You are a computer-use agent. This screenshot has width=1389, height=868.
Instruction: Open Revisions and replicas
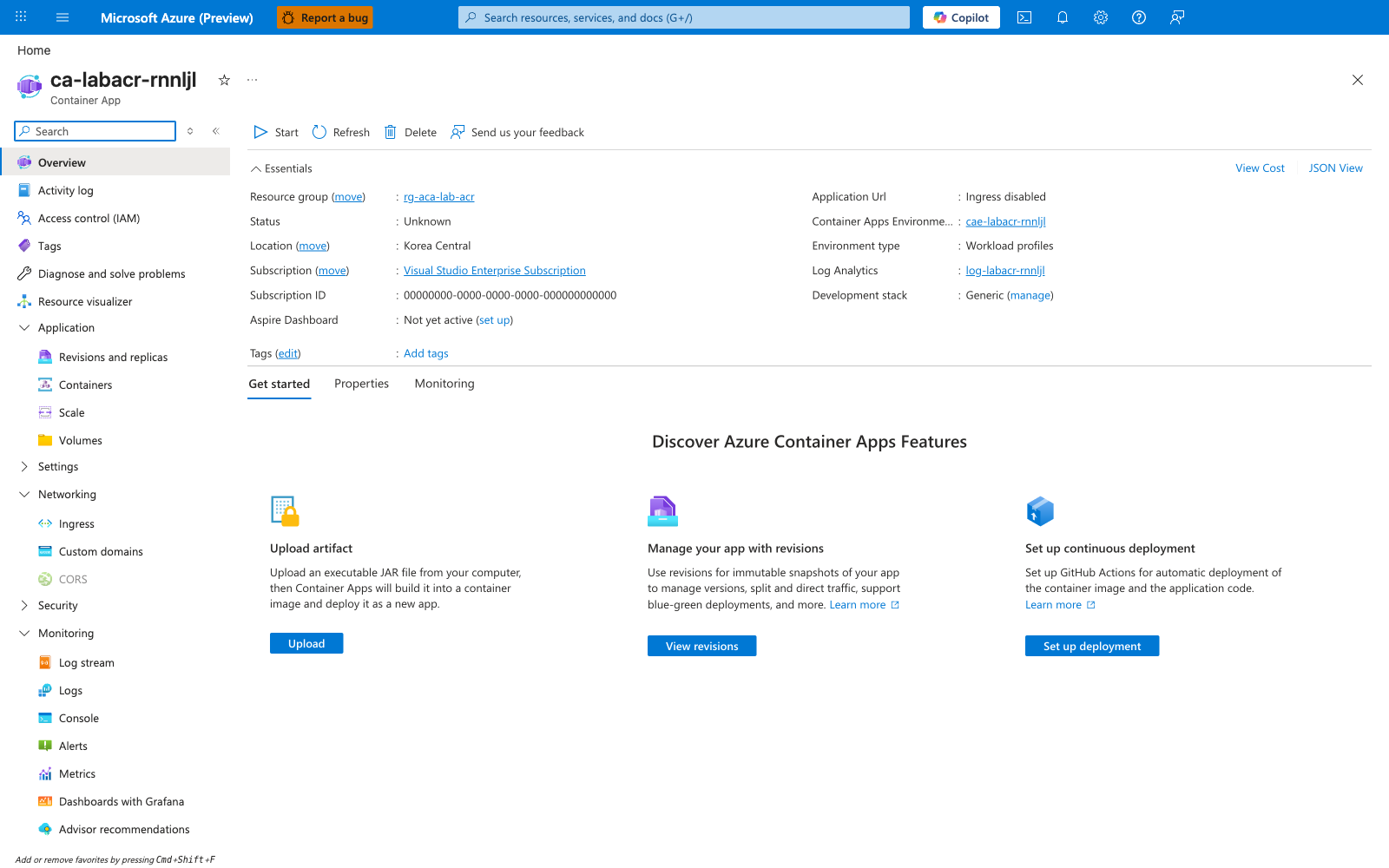click(x=113, y=357)
